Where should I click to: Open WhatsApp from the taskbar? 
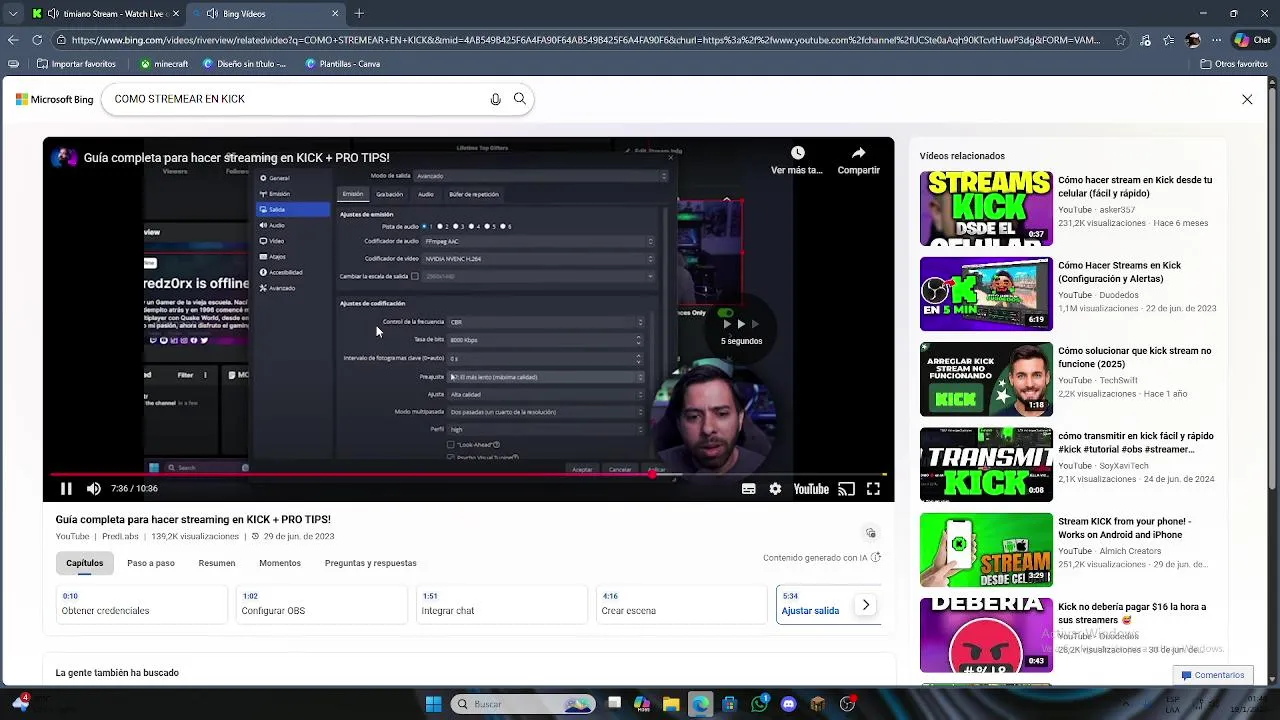tap(760, 704)
